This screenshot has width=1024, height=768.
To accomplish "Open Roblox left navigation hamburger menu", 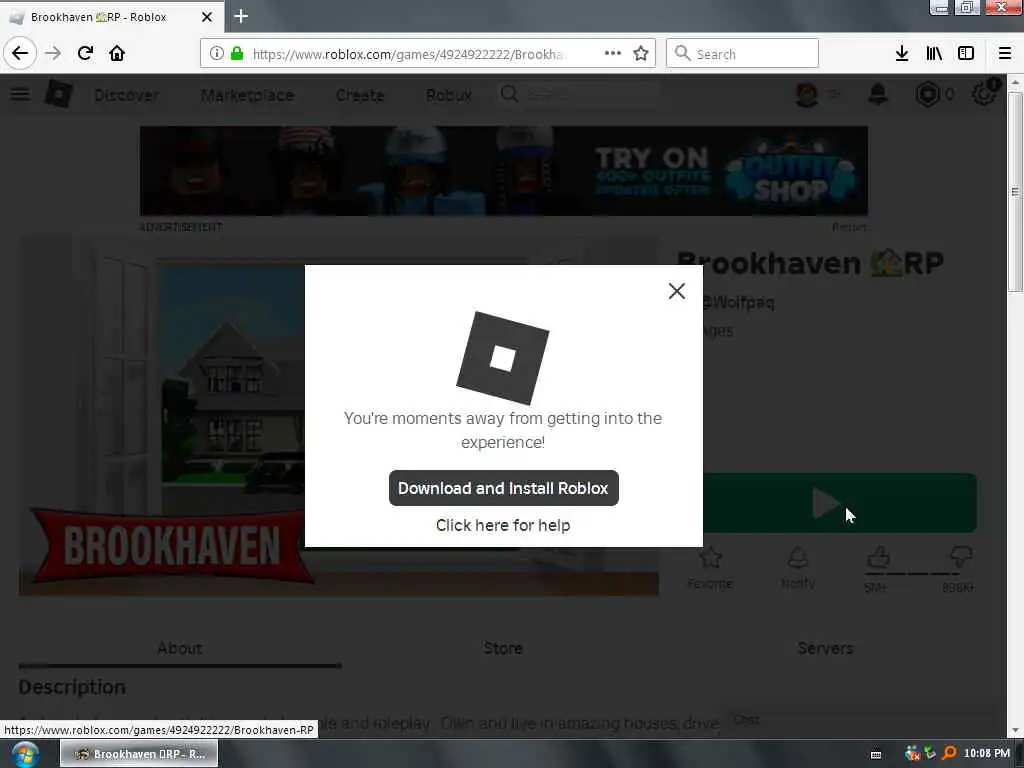I will click(x=20, y=95).
